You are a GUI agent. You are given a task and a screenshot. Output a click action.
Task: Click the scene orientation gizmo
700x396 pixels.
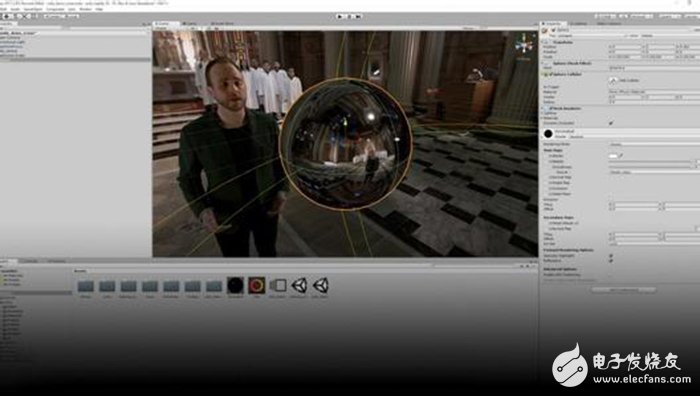pos(524,46)
